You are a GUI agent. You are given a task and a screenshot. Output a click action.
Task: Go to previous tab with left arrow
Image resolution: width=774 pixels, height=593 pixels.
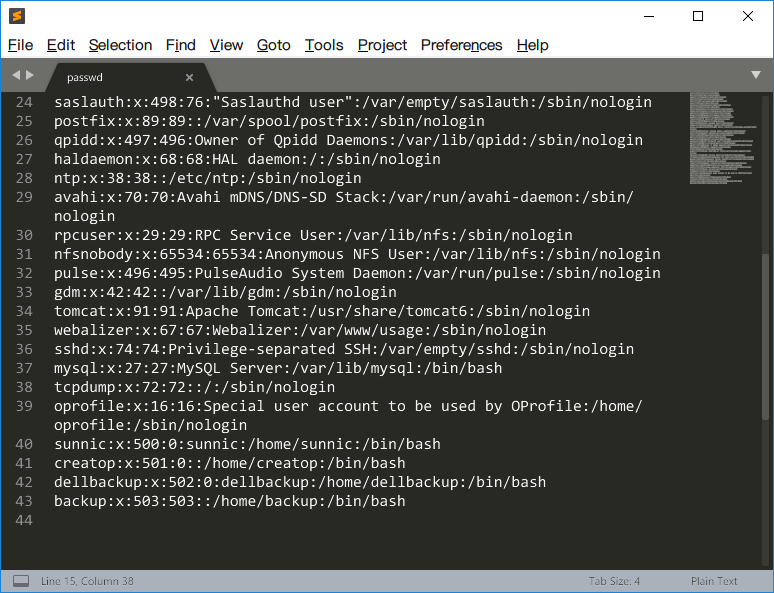point(16,75)
